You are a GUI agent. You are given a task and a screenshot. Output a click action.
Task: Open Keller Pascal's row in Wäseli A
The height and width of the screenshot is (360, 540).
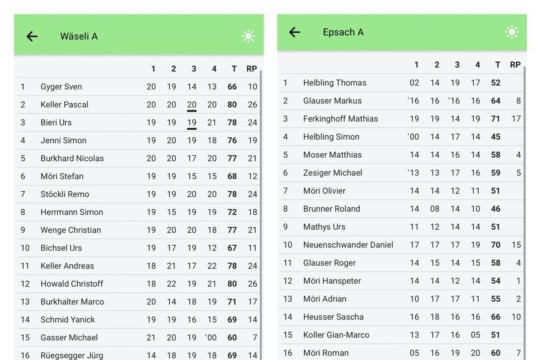click(139, 105)
